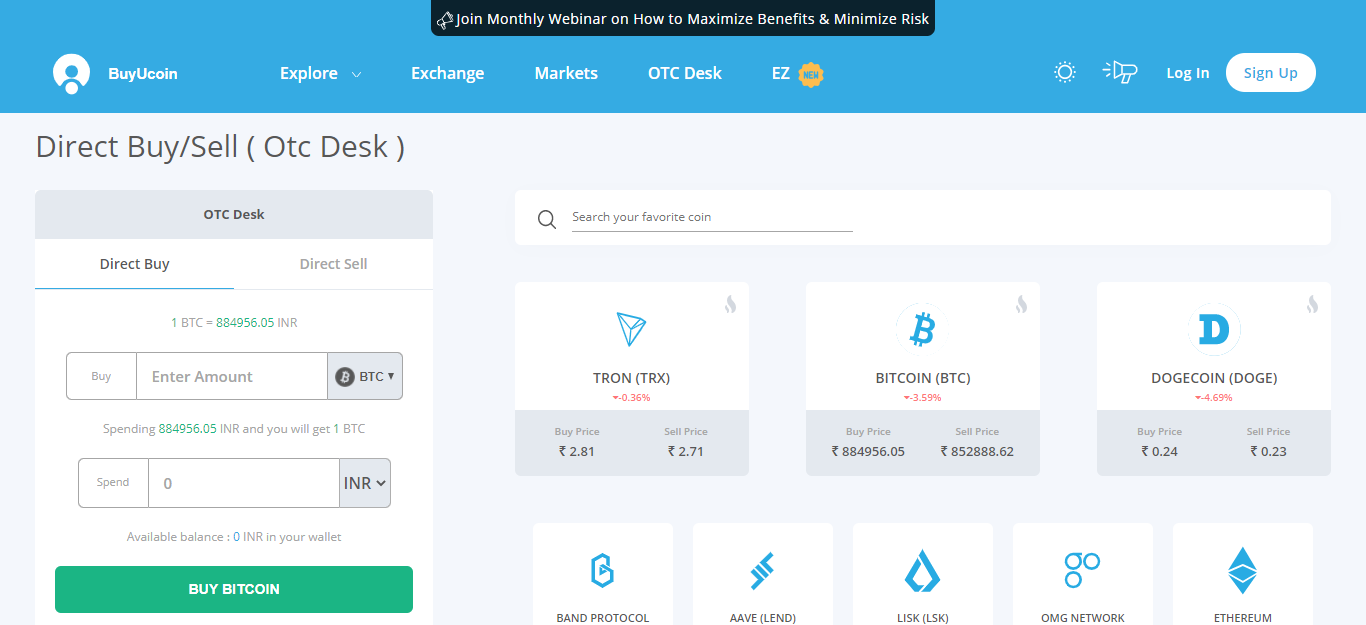This screenshot has height=625, width=1366.
Task: Click Bitcoin buy price ₹ 884956.05
Action: click(x=868, y=451)
